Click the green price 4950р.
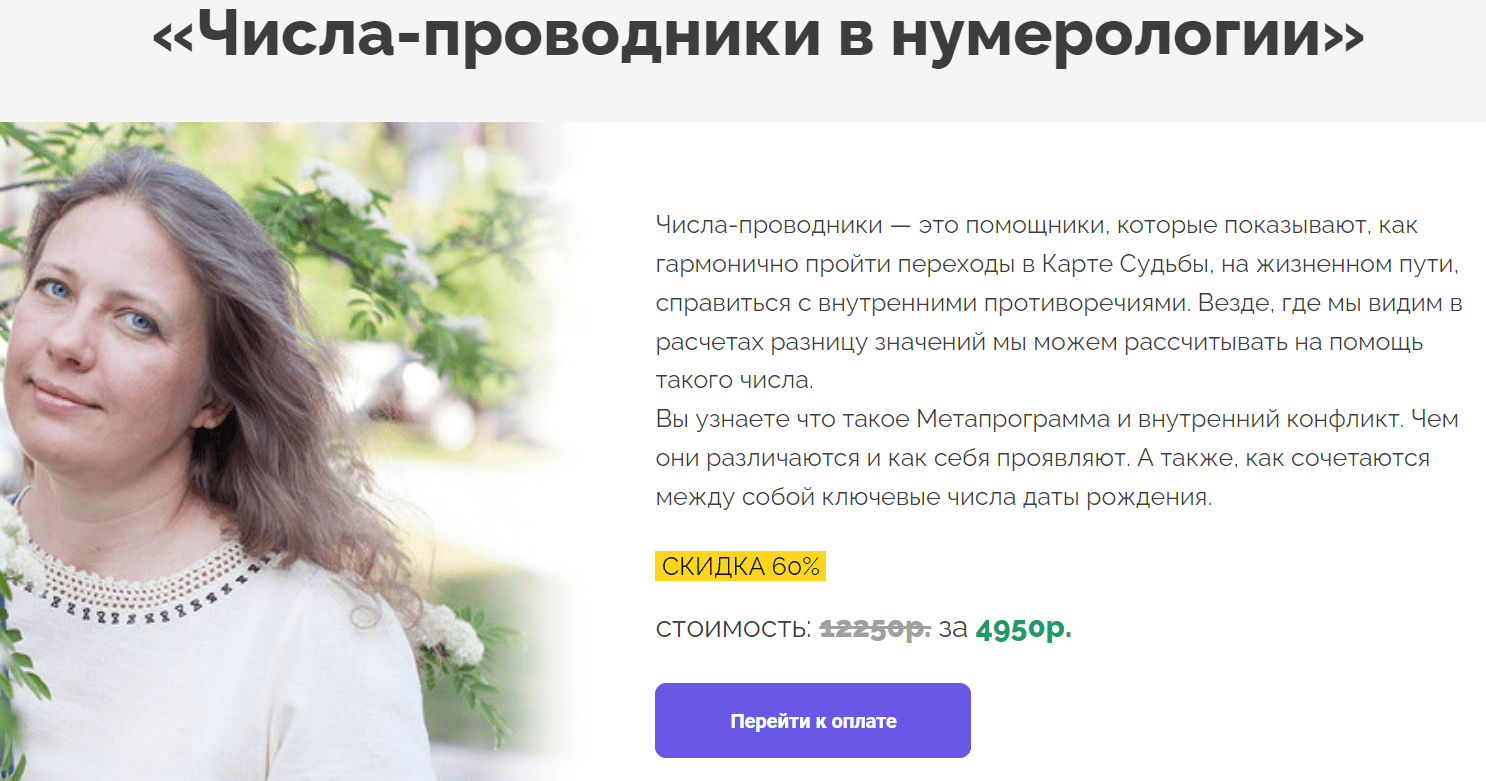This screenshot has height=781, width=1486. click(x=1024, y=629)
